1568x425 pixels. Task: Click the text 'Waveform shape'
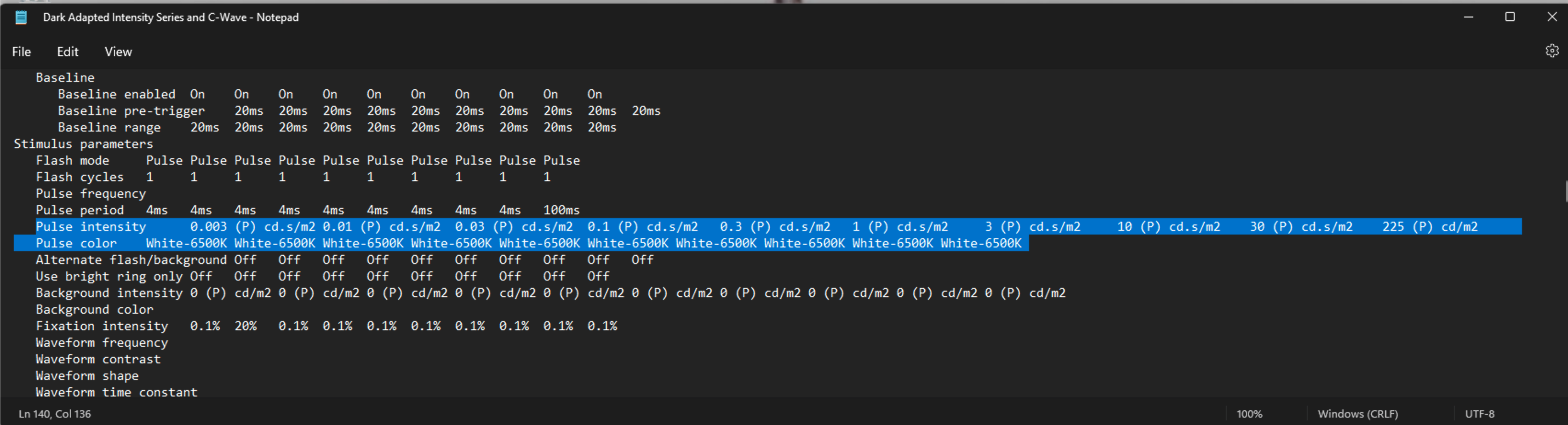pyautogui.click(x=87, y=376)
